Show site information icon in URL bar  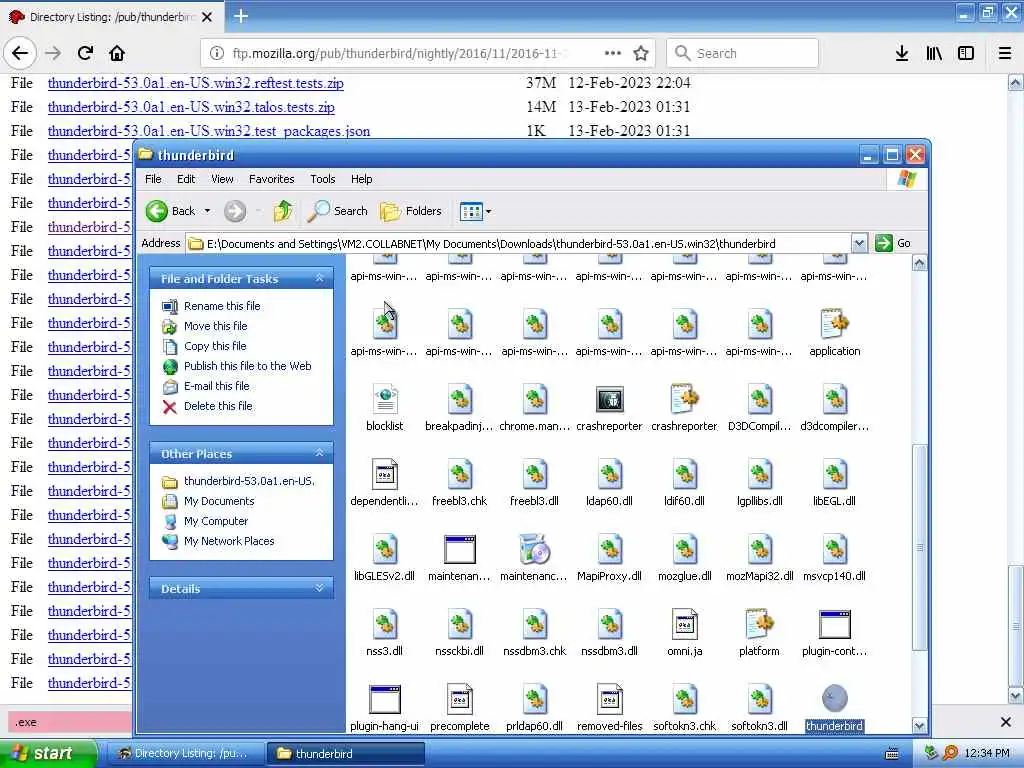click(217, 53)
